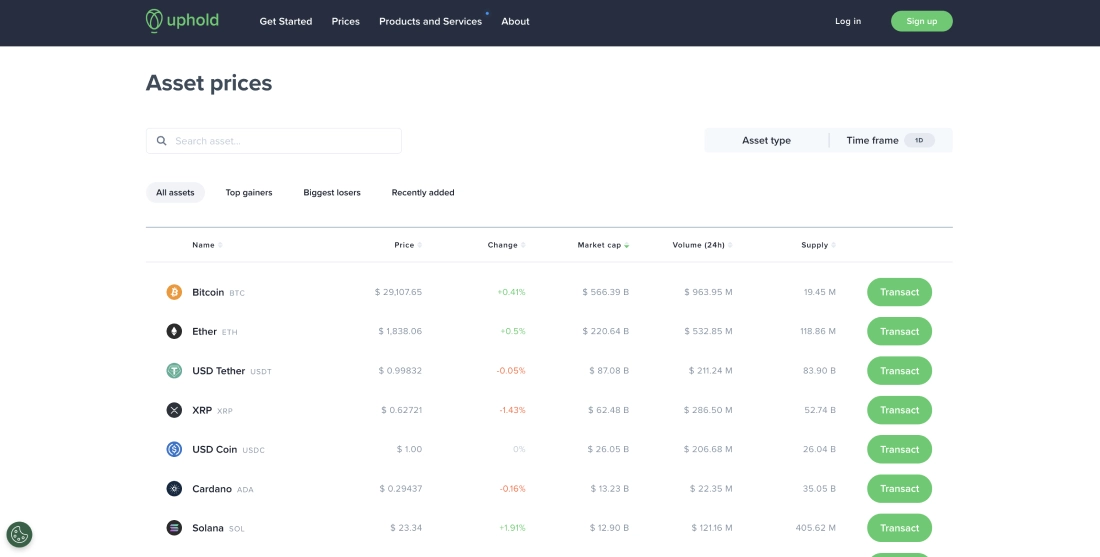Click the USD Coin icon
The image size is (1100, 557).
[x=174, y=449]
